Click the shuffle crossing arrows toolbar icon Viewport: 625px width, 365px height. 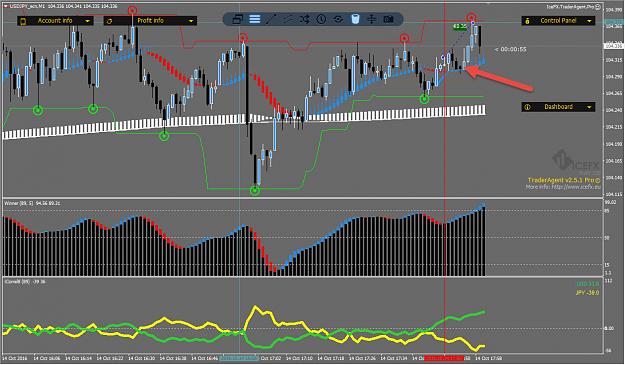pyautogui.click(x=305, y=19)
